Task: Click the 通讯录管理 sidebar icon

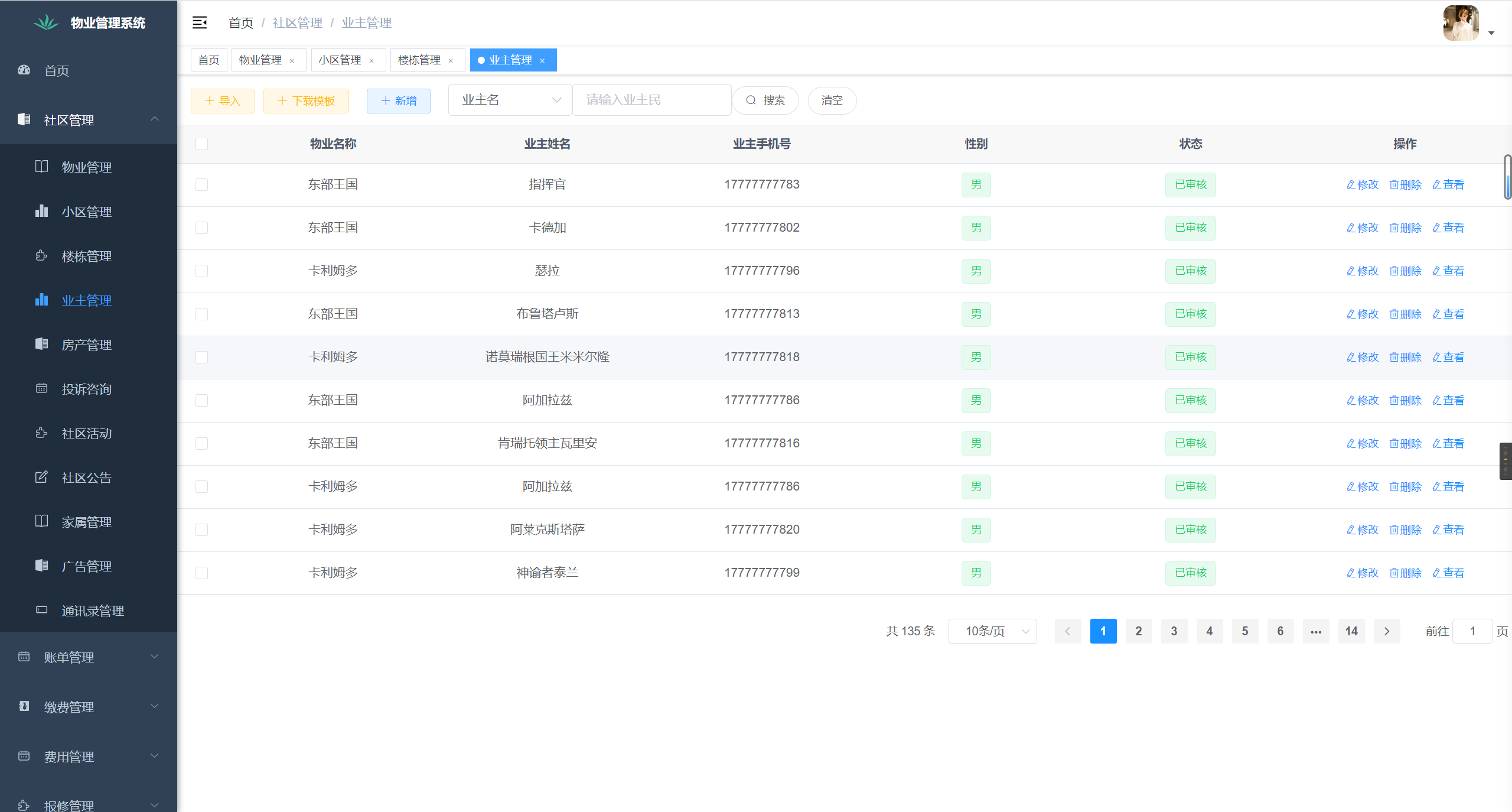Action: tap(41, 610)
